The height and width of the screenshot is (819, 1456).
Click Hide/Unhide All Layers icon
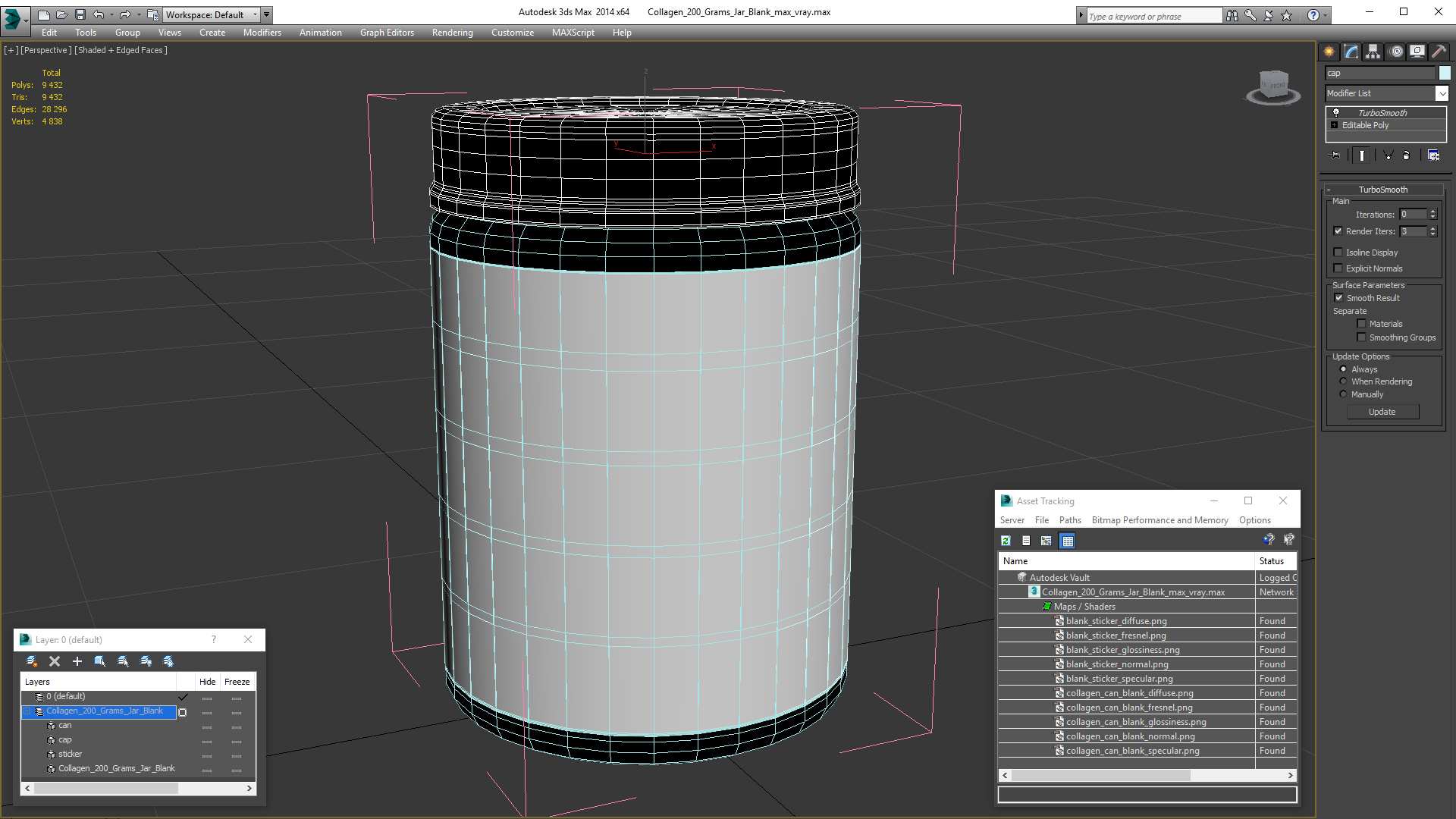[x=146, y=661]
